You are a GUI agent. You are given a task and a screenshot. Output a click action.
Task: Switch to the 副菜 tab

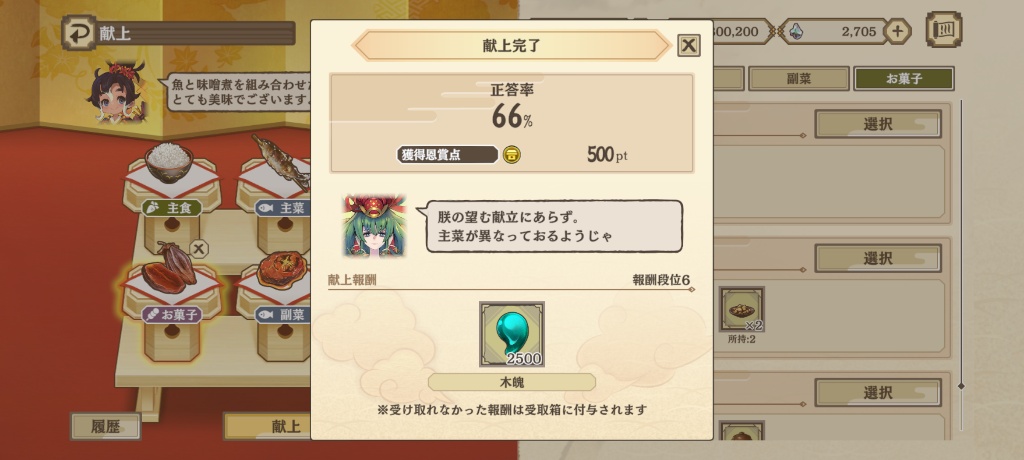pos(798,79)
